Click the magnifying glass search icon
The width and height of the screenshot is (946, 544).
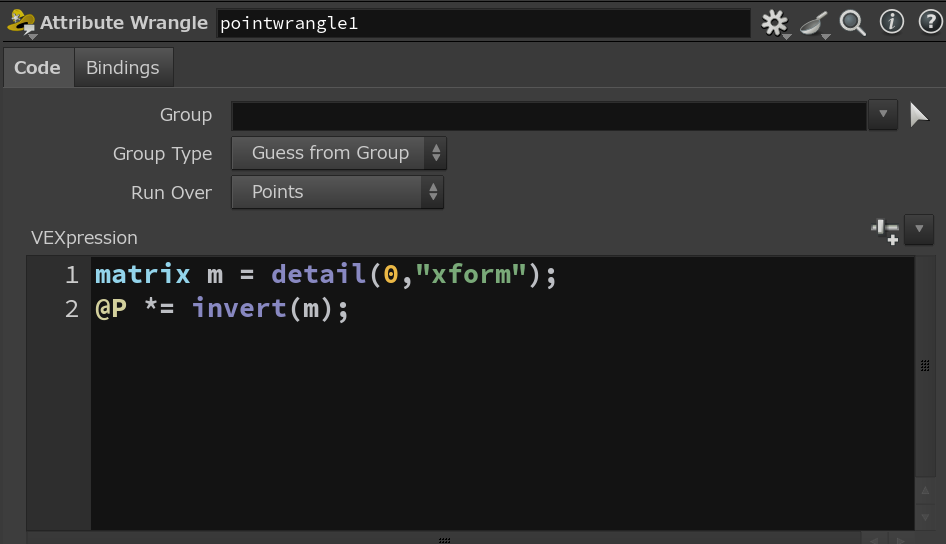click(853, 23)
